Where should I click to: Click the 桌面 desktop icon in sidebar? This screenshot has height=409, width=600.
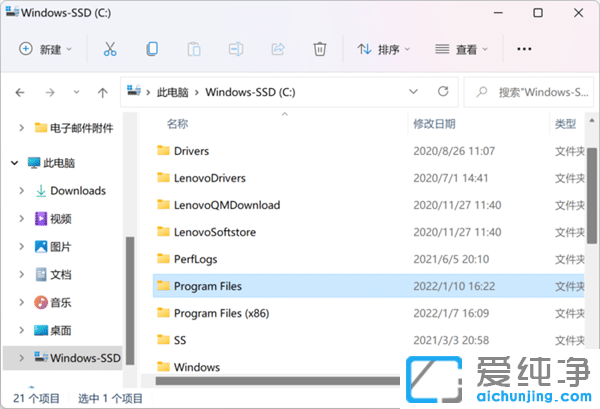tap(41, 330)
